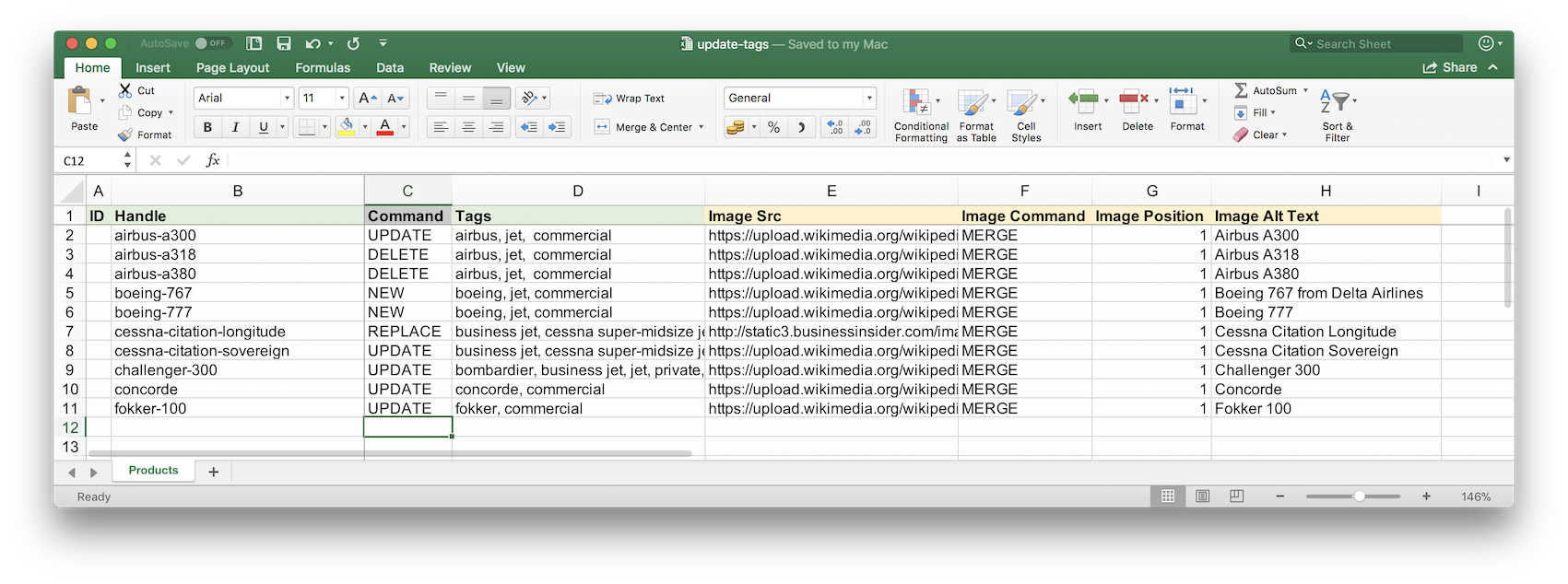The image size is (1568, 584).
Task: Toggle Bold formatting
Action: [207, 127]
